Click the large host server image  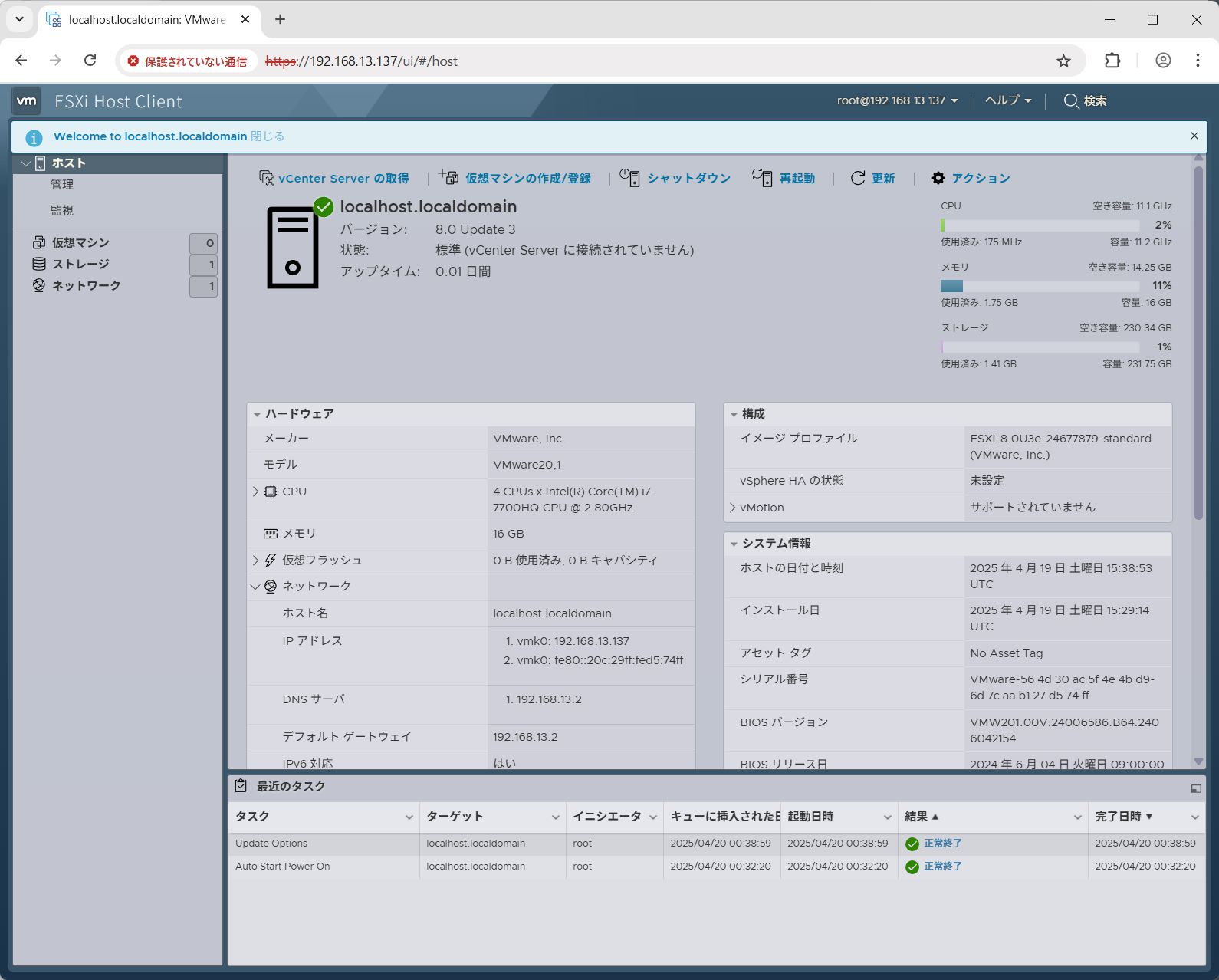pos(293,247)
